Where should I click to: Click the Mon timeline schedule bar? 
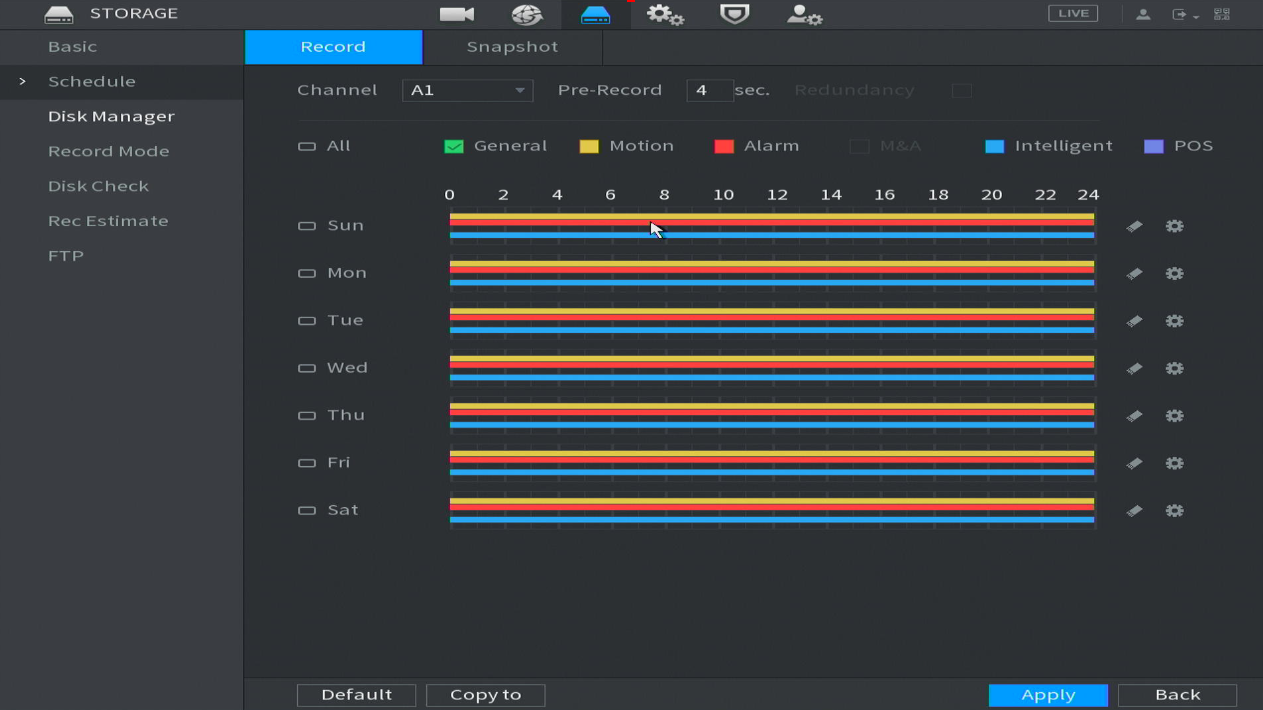(x=772, y=273)
